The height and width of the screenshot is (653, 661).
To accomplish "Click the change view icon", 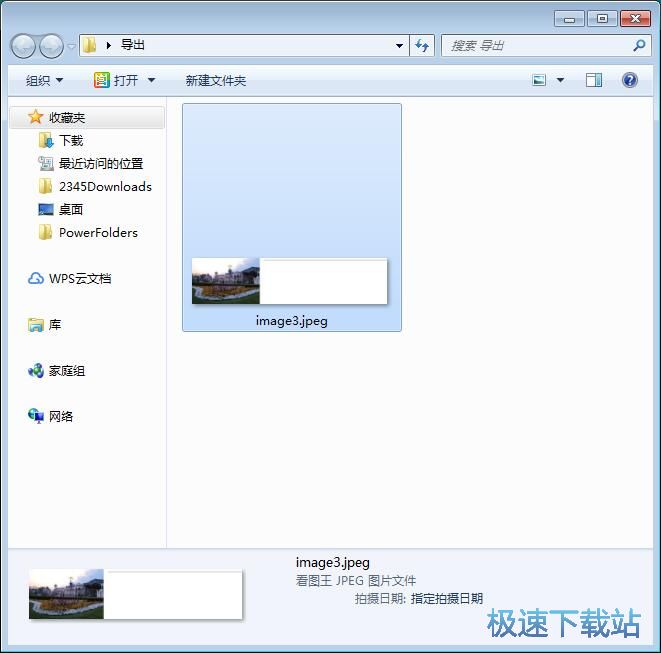I will pyautogui.click(x=539, y=80).
